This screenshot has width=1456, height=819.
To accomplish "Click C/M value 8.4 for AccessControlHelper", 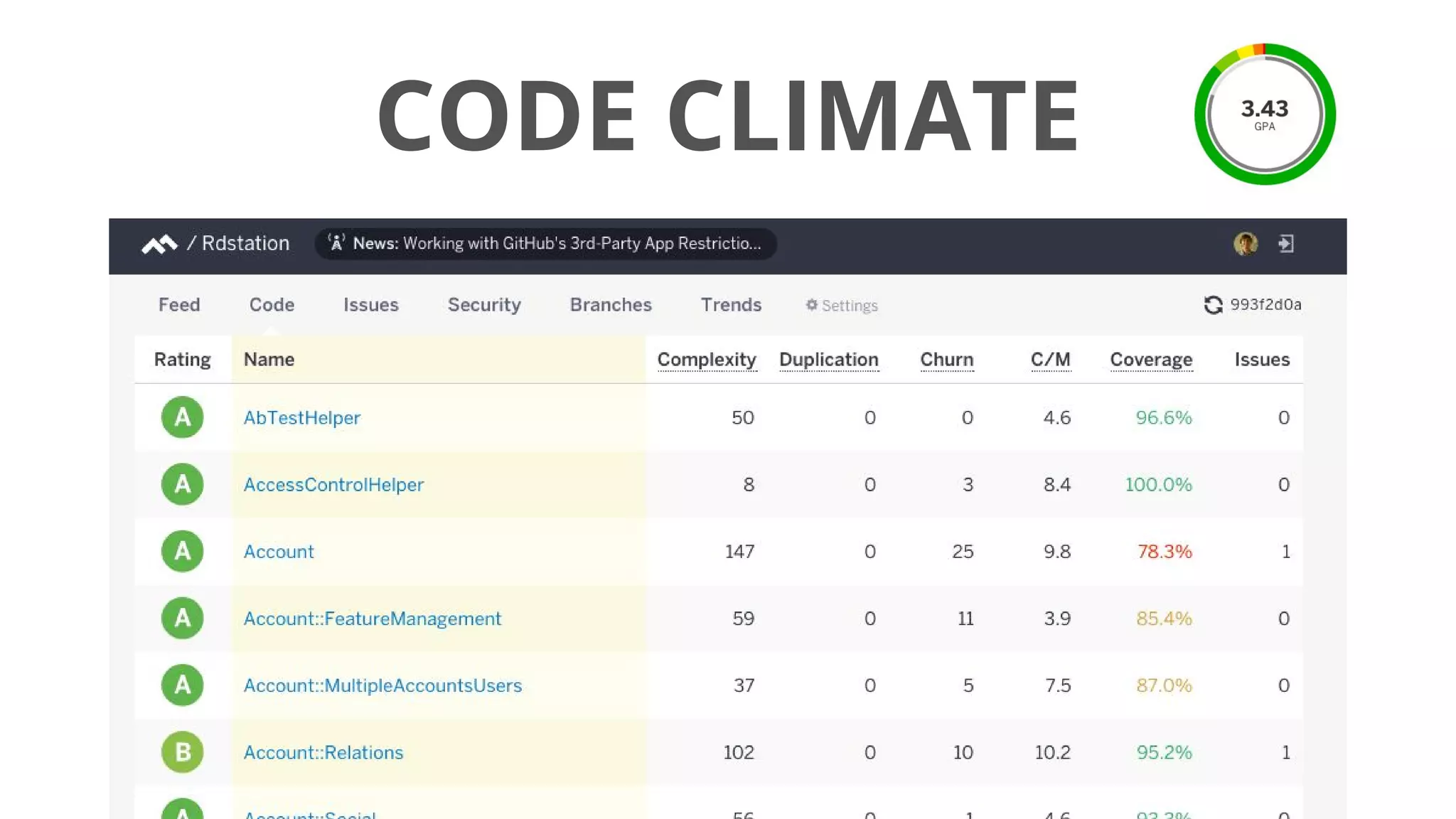I will coord(1057,484).
